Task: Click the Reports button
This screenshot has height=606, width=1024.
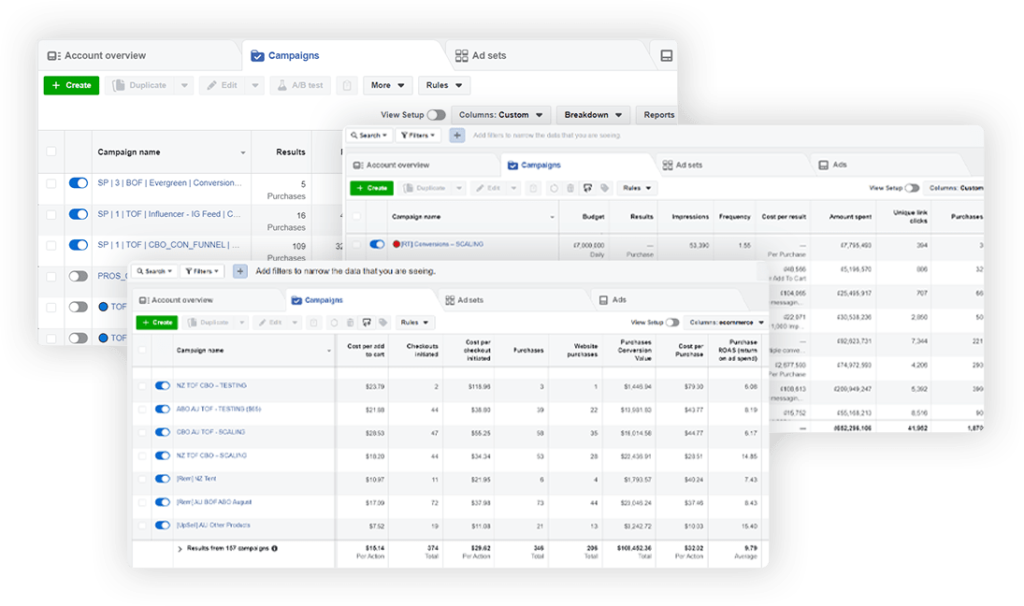Action: coord(658,115)
